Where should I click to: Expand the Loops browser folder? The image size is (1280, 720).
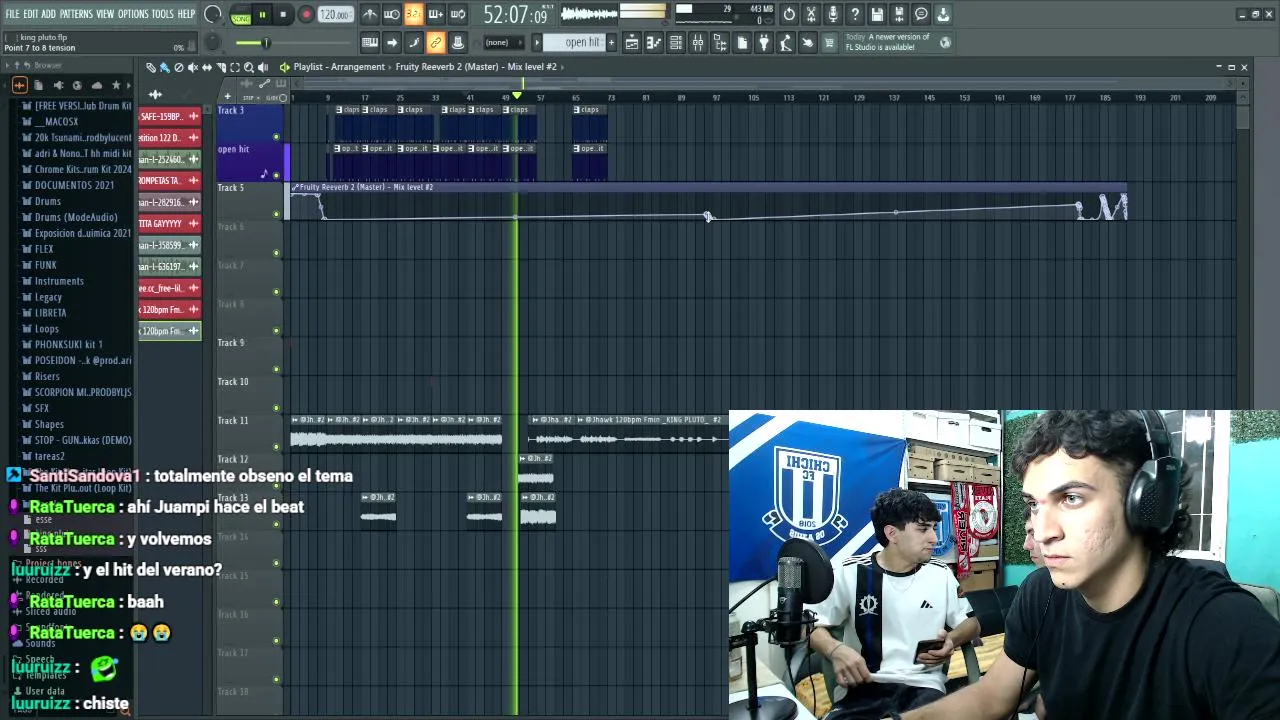pyautogui.click(x=46, y=329)
